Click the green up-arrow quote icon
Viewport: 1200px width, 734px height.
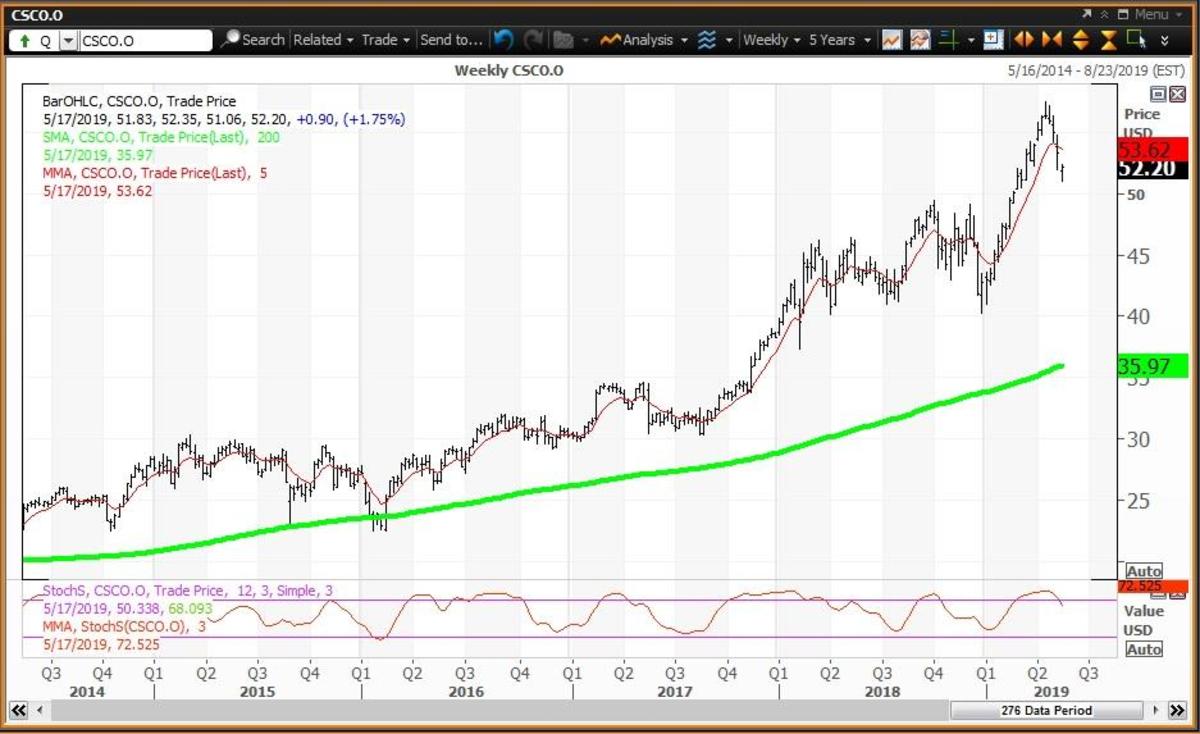click(23, 40)
